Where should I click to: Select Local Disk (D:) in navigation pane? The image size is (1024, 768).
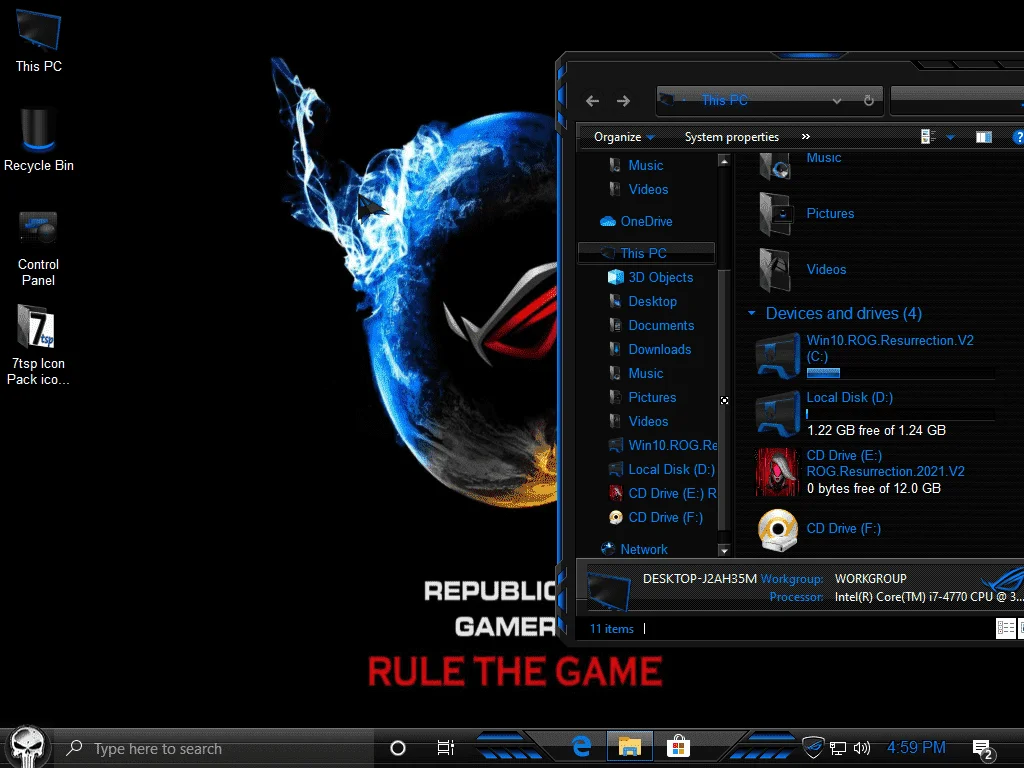662,470
